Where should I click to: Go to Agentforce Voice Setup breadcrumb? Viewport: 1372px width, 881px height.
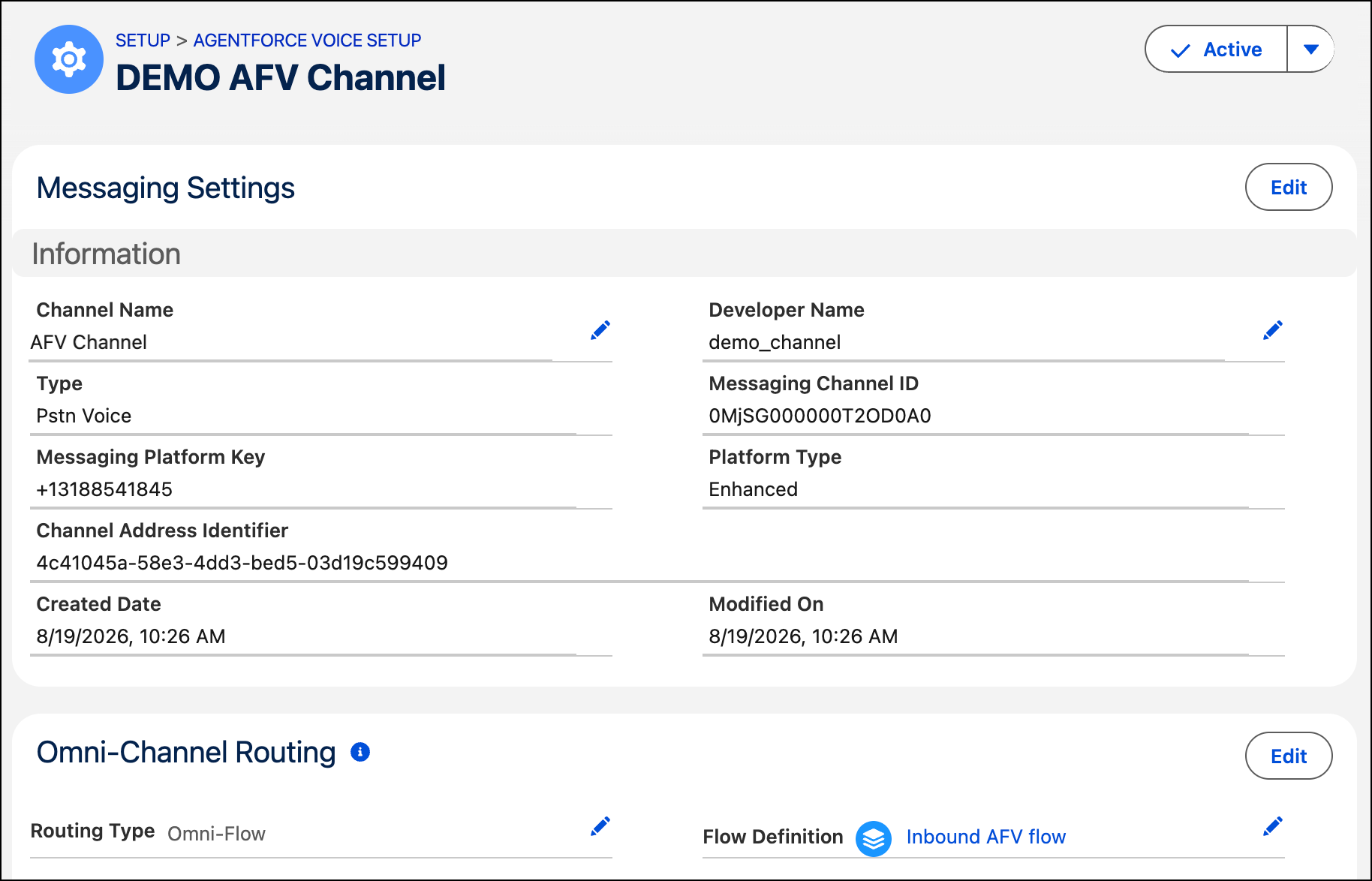pos(307,41)
